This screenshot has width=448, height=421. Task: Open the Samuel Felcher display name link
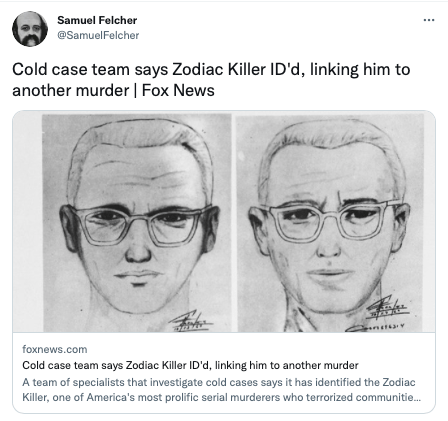point(97,20)
